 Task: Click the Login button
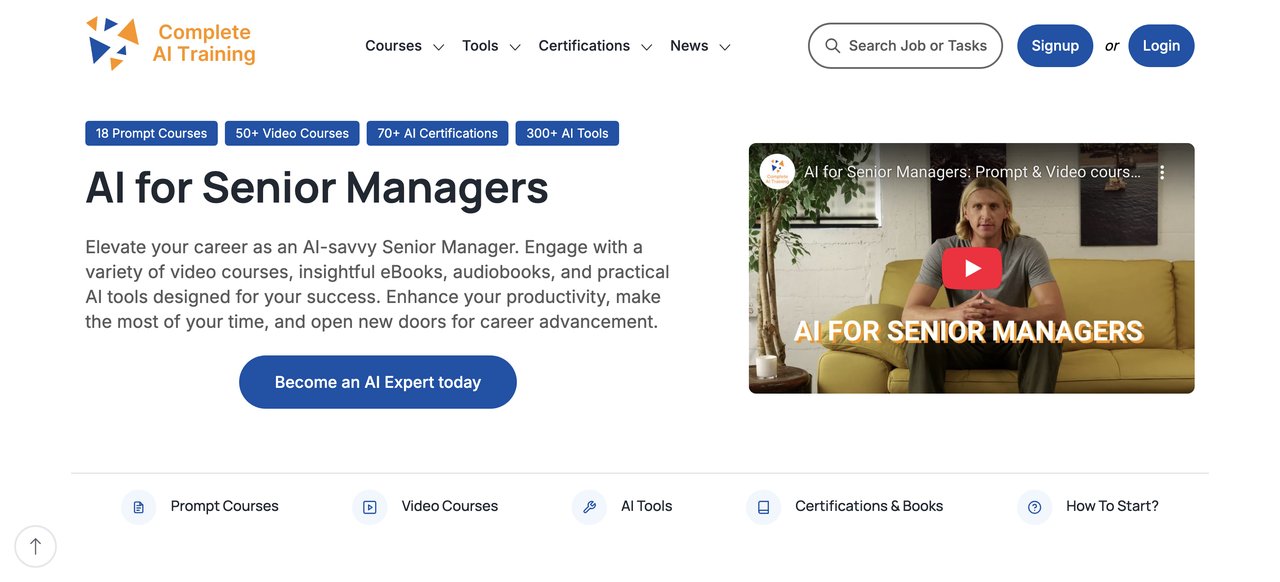click(x=1161, y=46)
